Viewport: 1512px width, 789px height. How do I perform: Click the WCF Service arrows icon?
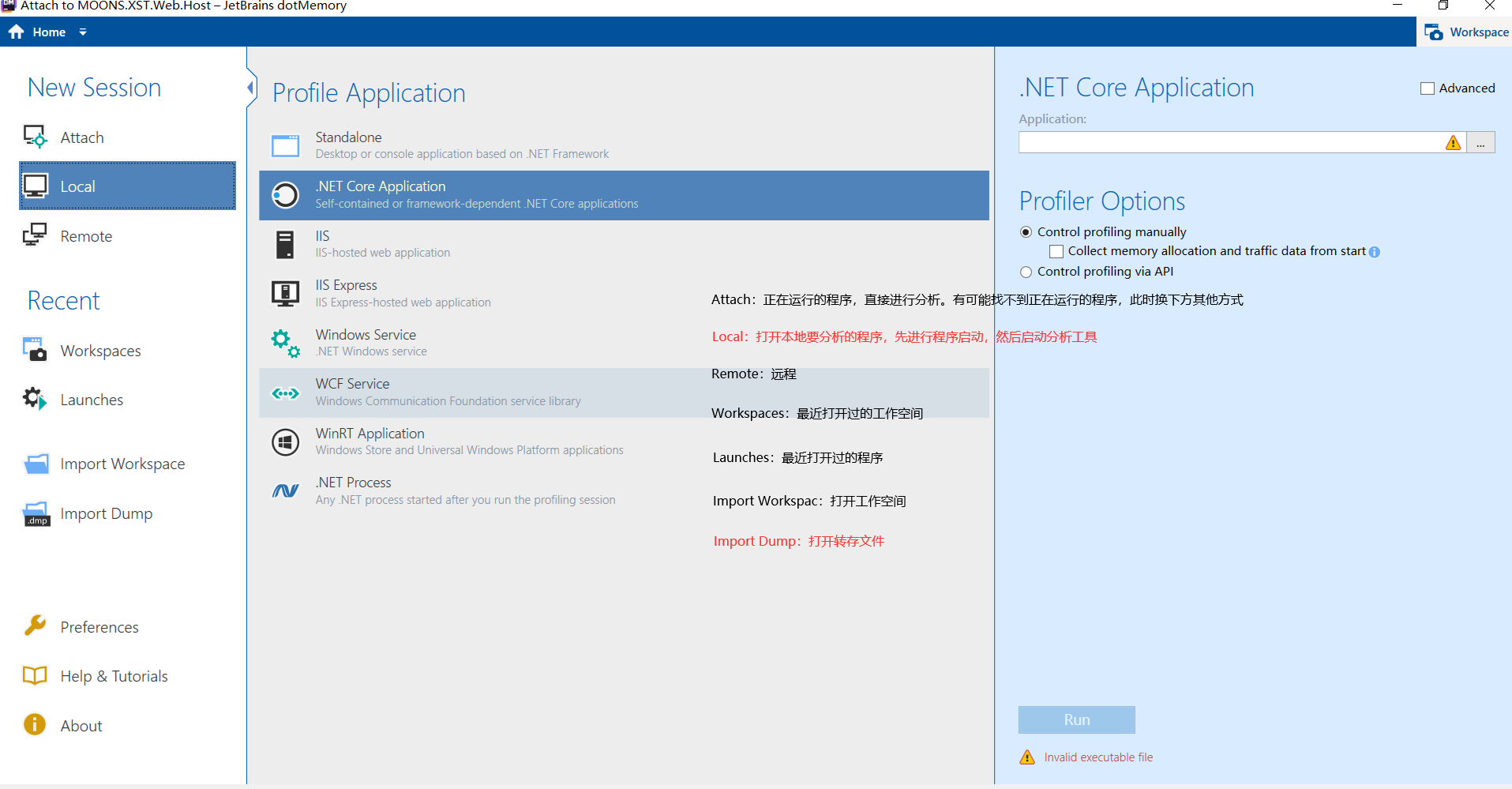coord(285,393)
